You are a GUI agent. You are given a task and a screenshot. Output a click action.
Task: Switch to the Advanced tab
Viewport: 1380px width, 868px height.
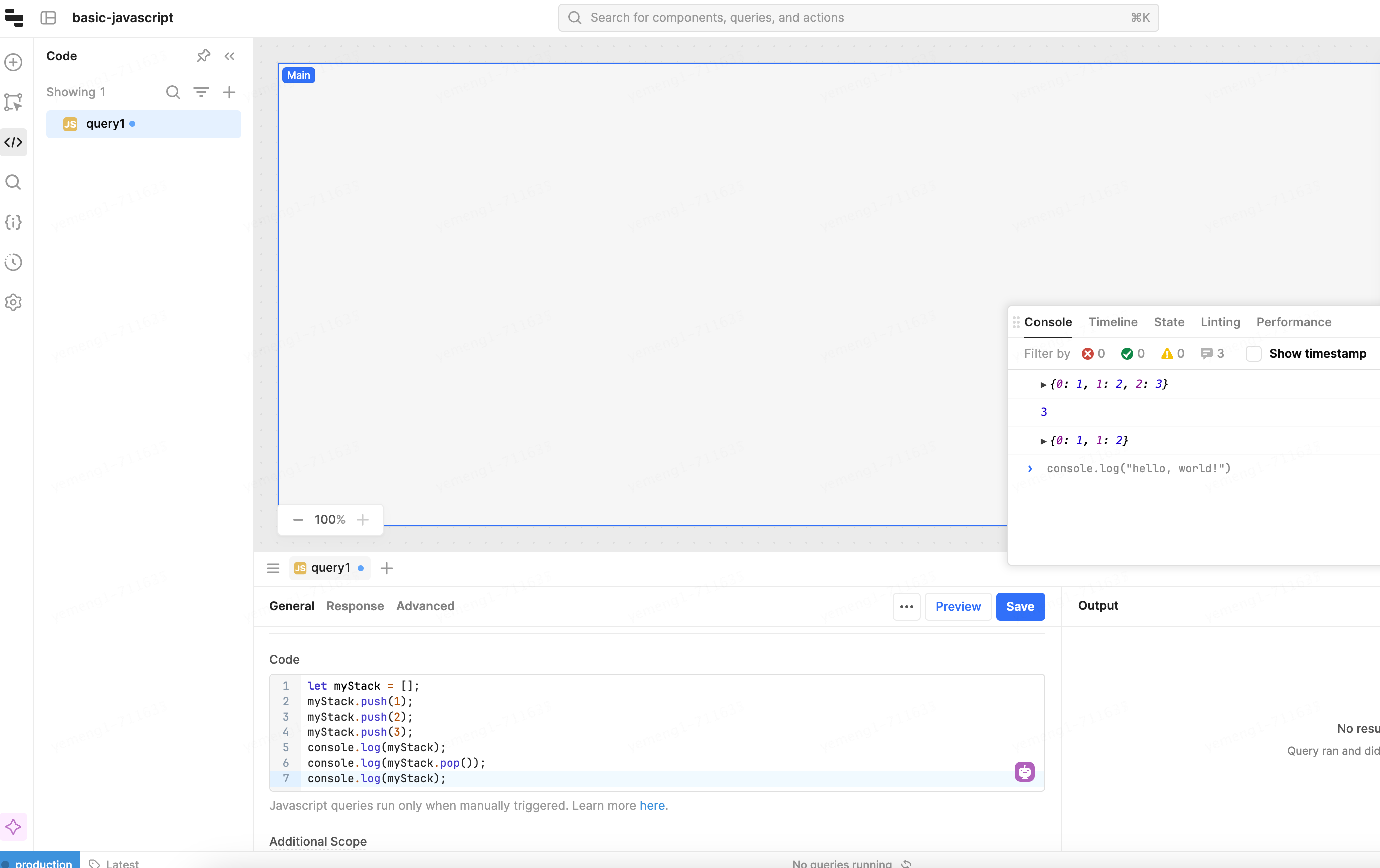point(425,606)
